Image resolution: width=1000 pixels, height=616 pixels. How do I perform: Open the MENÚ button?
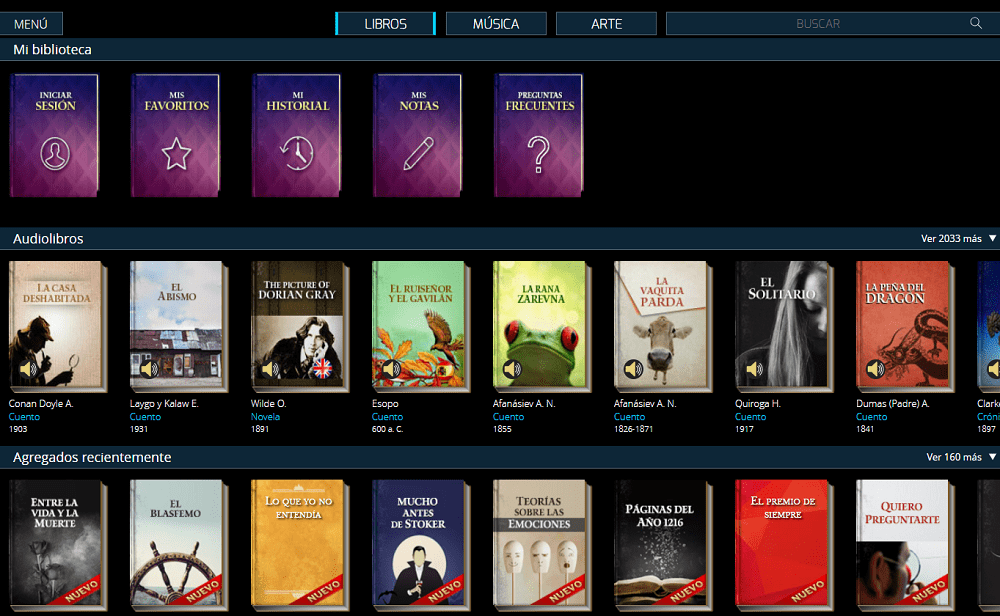(31, 24)
